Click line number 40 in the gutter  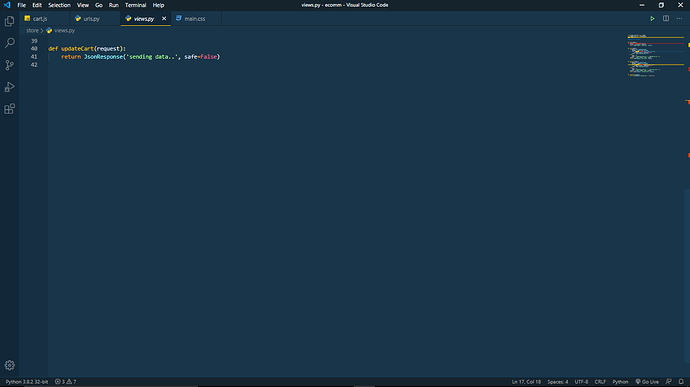tap(34, 49)
